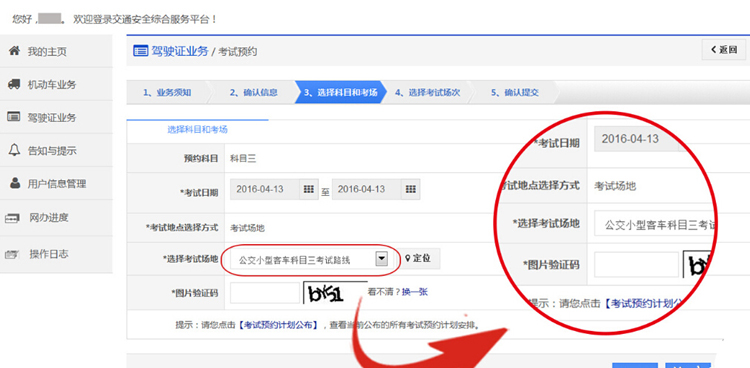
Task: Select step 3、选择科目和考场
Action: click(341, 92)
